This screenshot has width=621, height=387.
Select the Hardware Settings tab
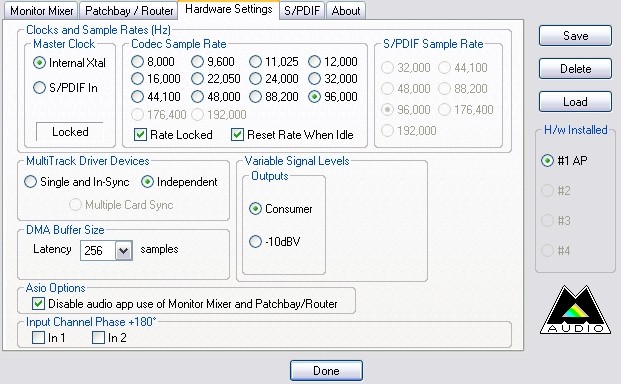pos(229,9)
